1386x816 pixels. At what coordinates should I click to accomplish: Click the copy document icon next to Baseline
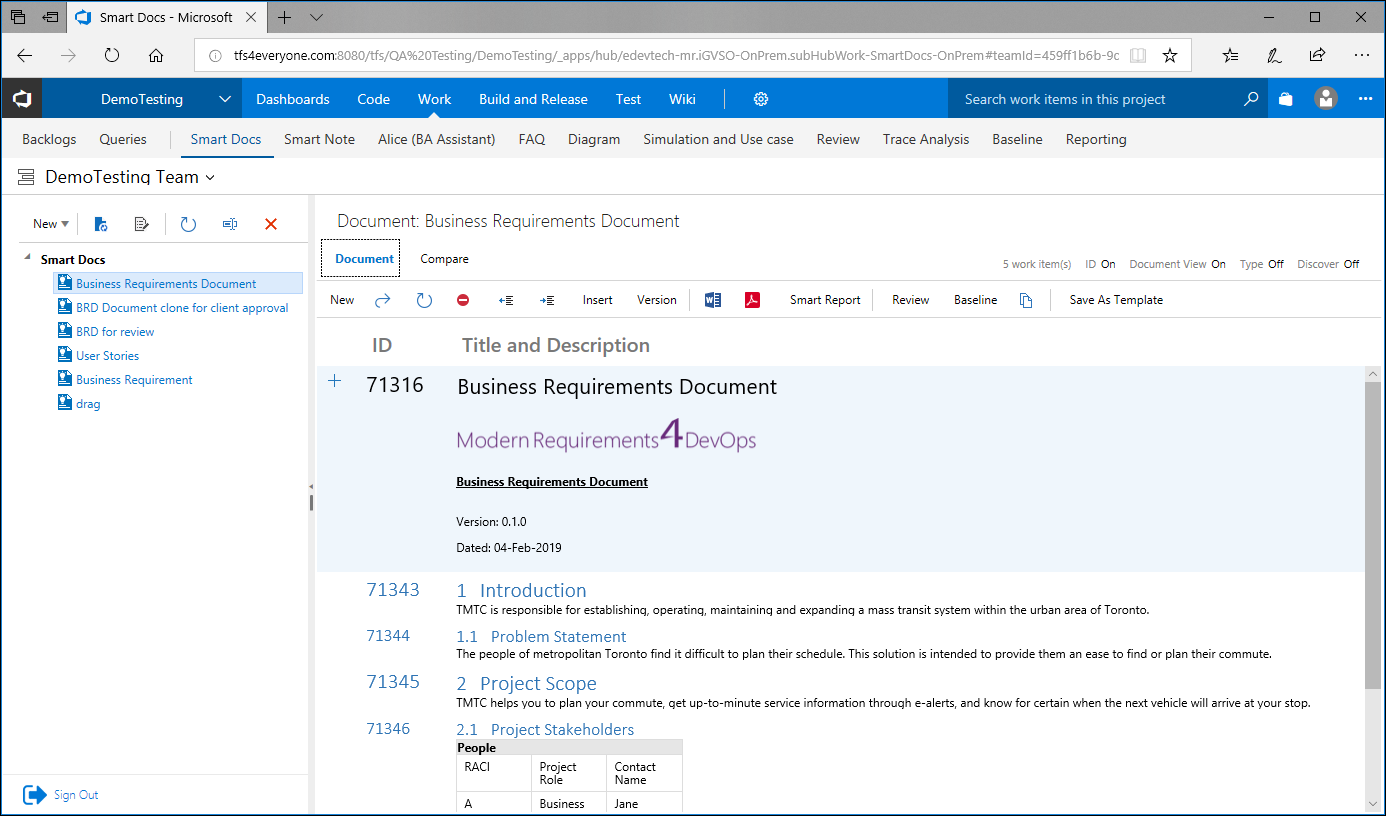[1026, 300]
